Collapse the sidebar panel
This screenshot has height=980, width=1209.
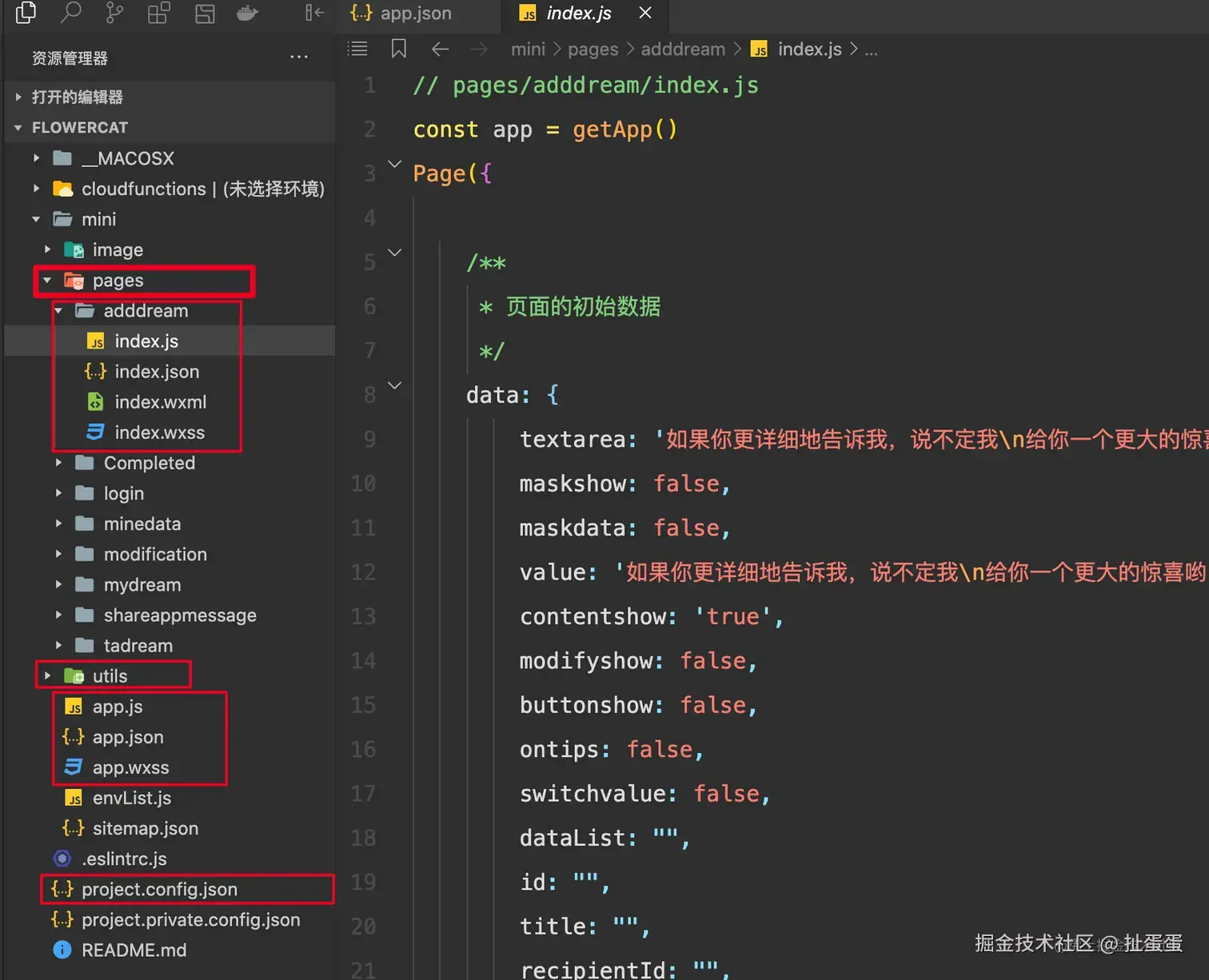[314, 13]
